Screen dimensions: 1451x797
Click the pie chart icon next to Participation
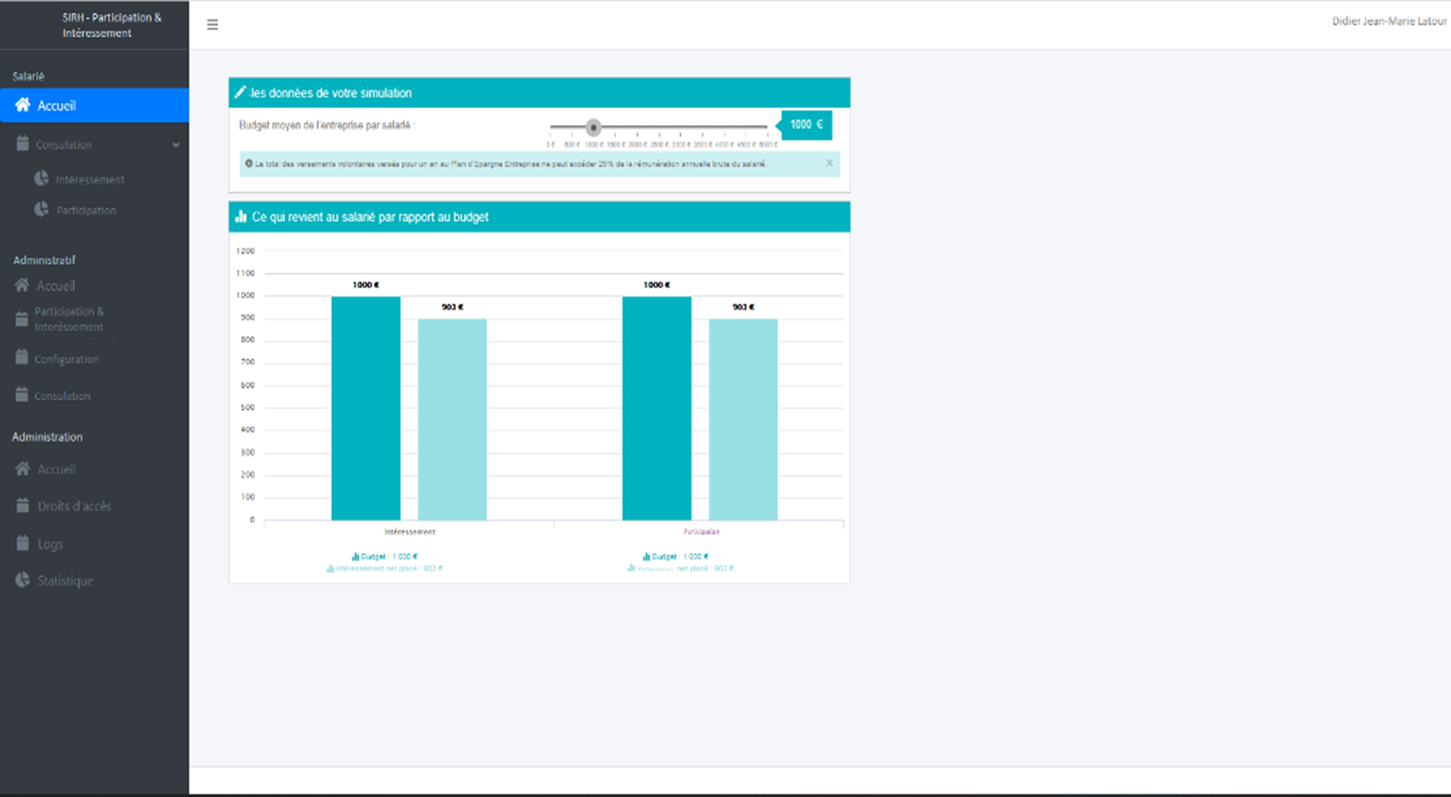pyautogui.click(x=41, y=210)
